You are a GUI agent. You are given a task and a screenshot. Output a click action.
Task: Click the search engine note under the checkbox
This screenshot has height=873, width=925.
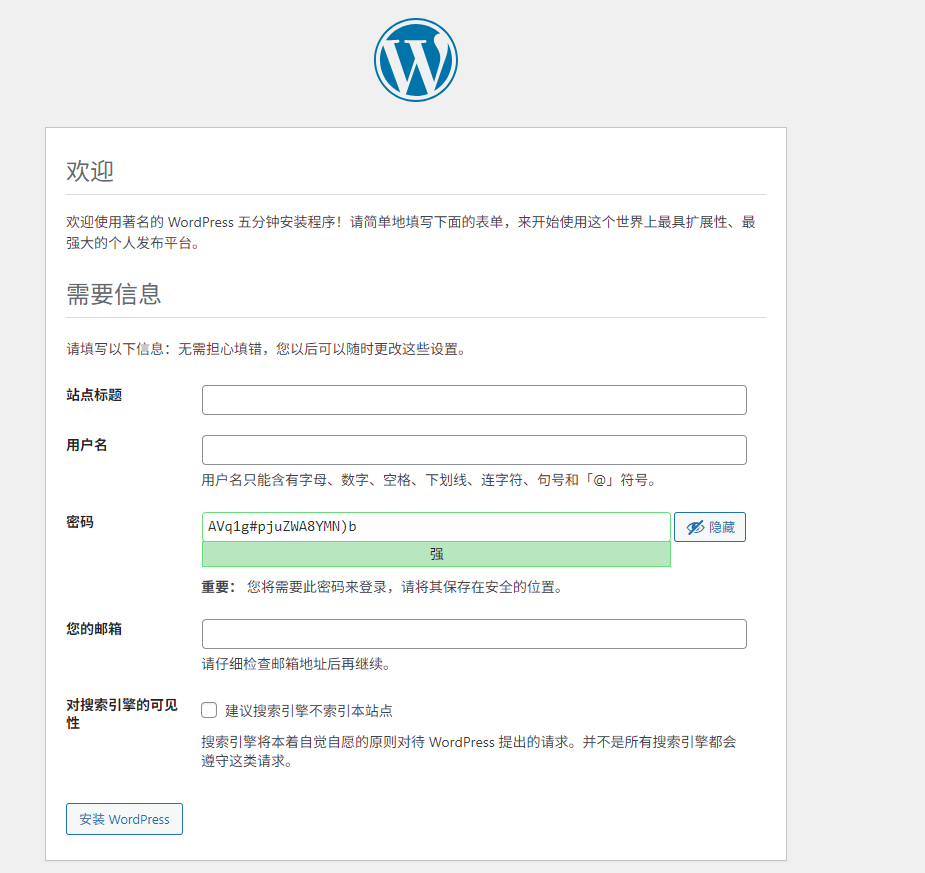[469, 751]
